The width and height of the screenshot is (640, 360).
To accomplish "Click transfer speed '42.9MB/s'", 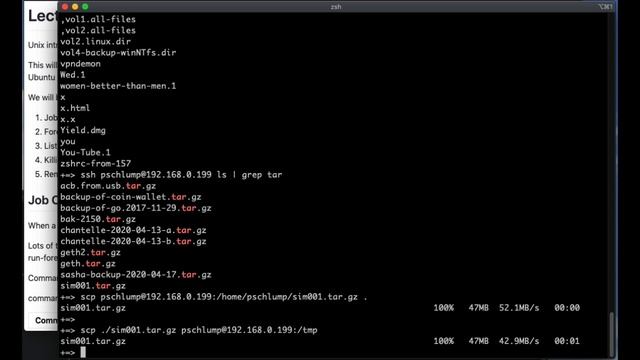I will (x=519, y=341).
